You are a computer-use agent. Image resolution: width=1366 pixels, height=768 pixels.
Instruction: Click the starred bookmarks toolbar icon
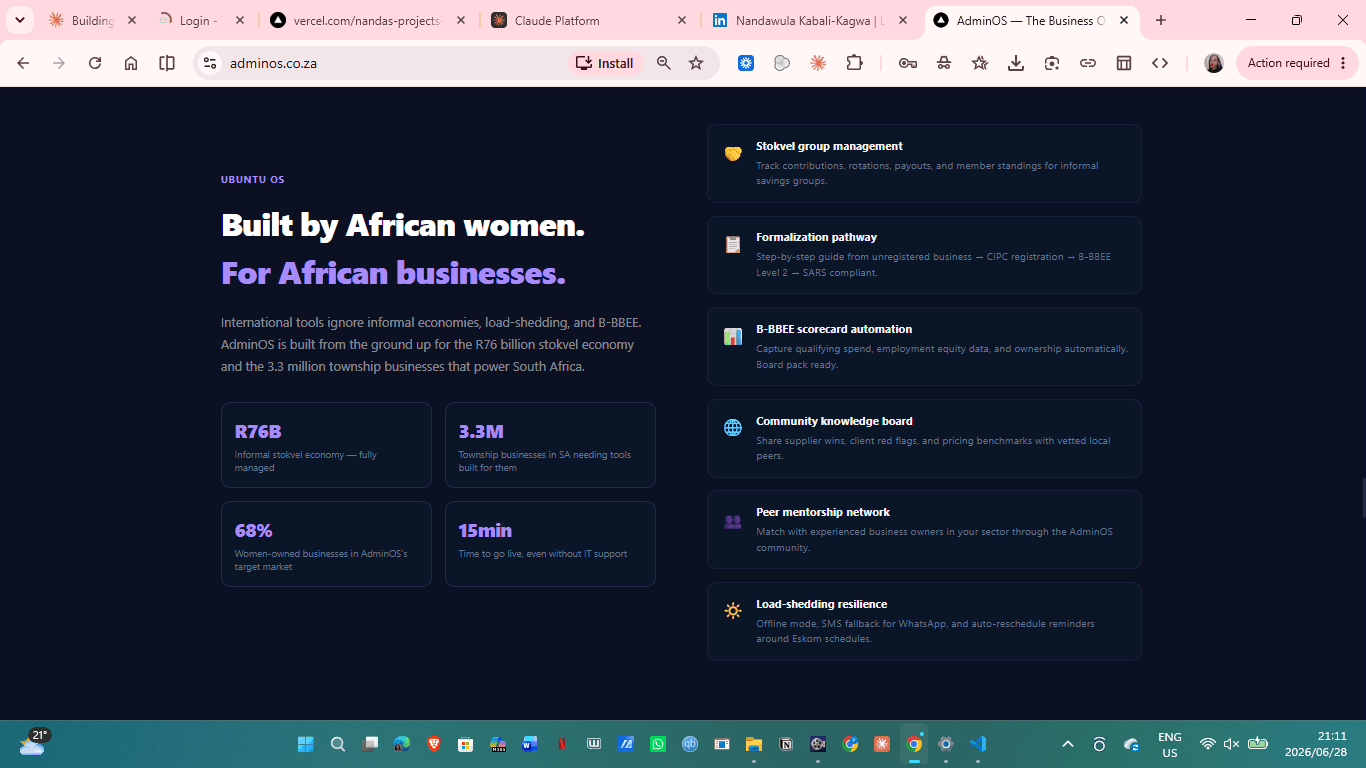point(980,63)
